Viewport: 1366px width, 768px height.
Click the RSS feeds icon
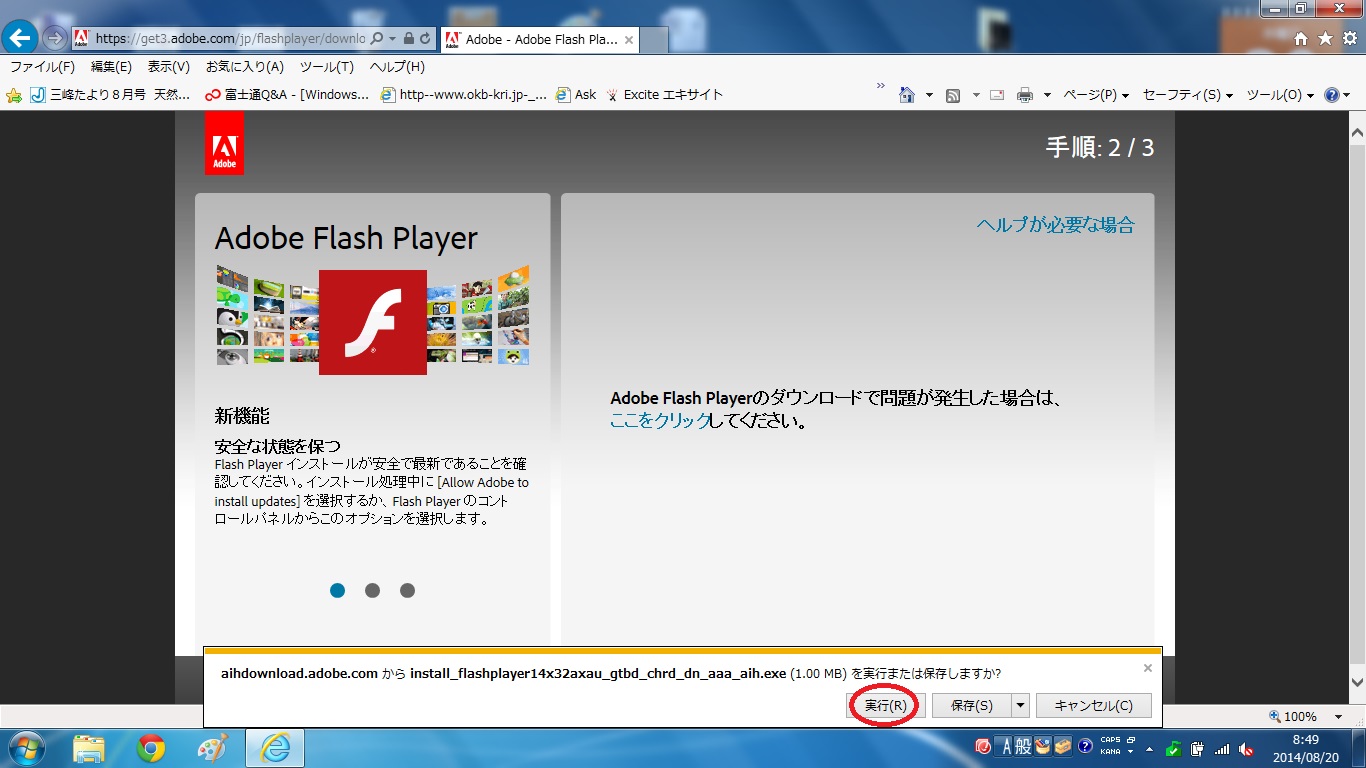coord(953,95)
